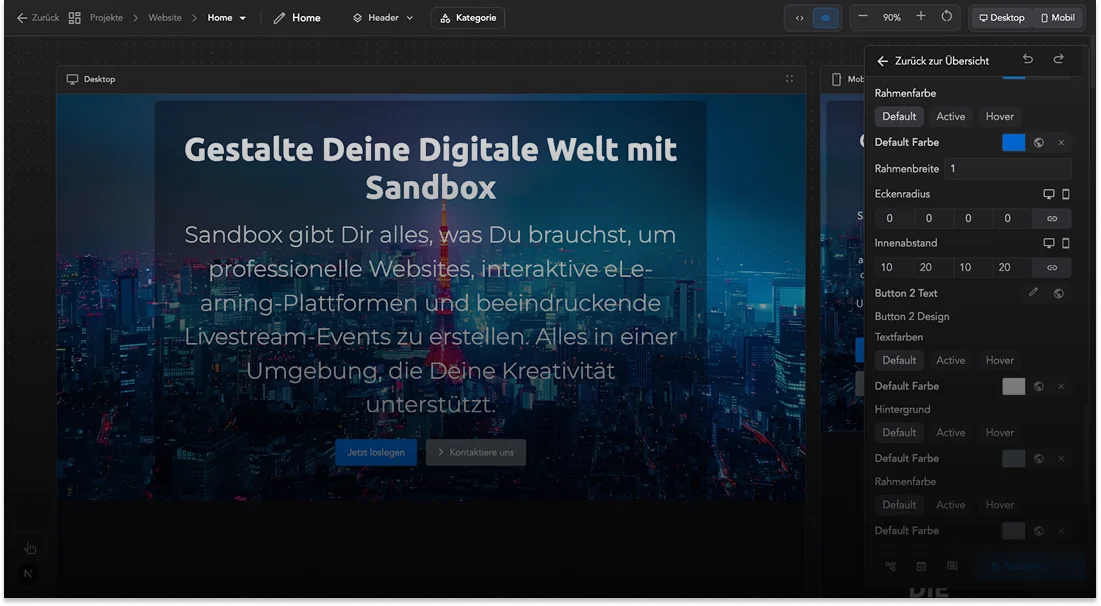1101x606 pixels.
Task: Select Hover state under Hintergrund
Action: coord(999,433)
